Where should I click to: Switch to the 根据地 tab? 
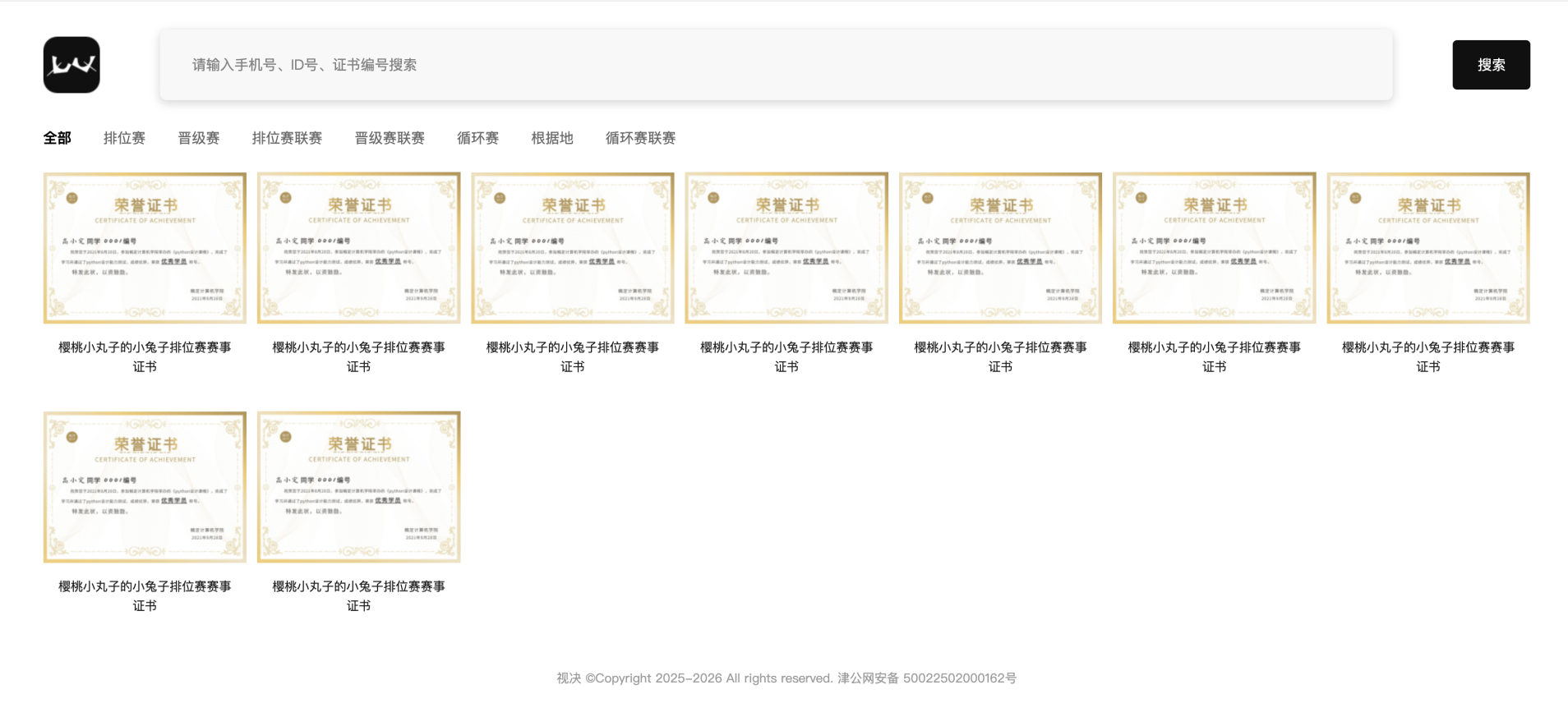[x=552, y=138]
